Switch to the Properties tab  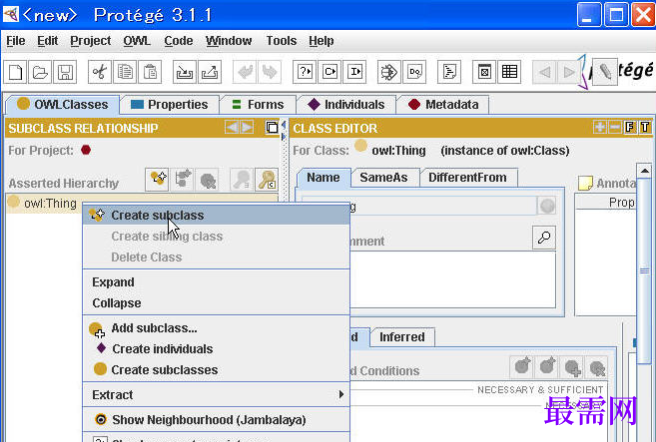coord(169,105)
